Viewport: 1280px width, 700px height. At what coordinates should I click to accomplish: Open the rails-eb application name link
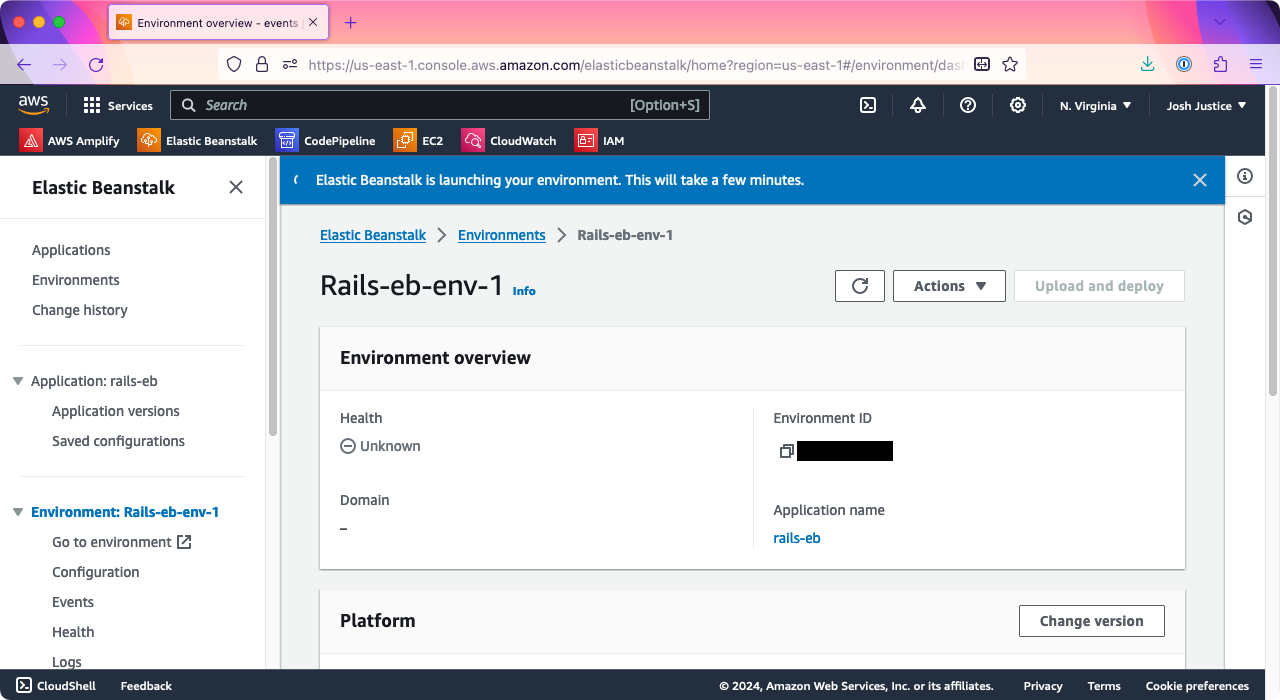click(x=797, y=538)
